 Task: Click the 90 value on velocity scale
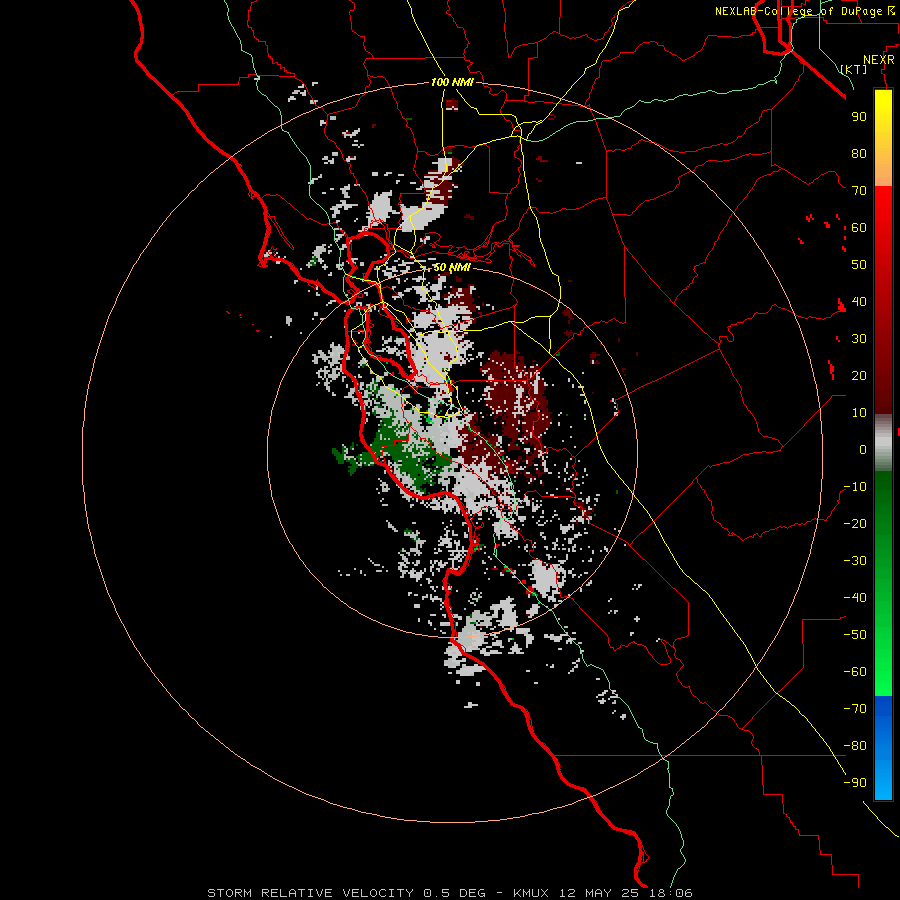[x=859, y=117]
